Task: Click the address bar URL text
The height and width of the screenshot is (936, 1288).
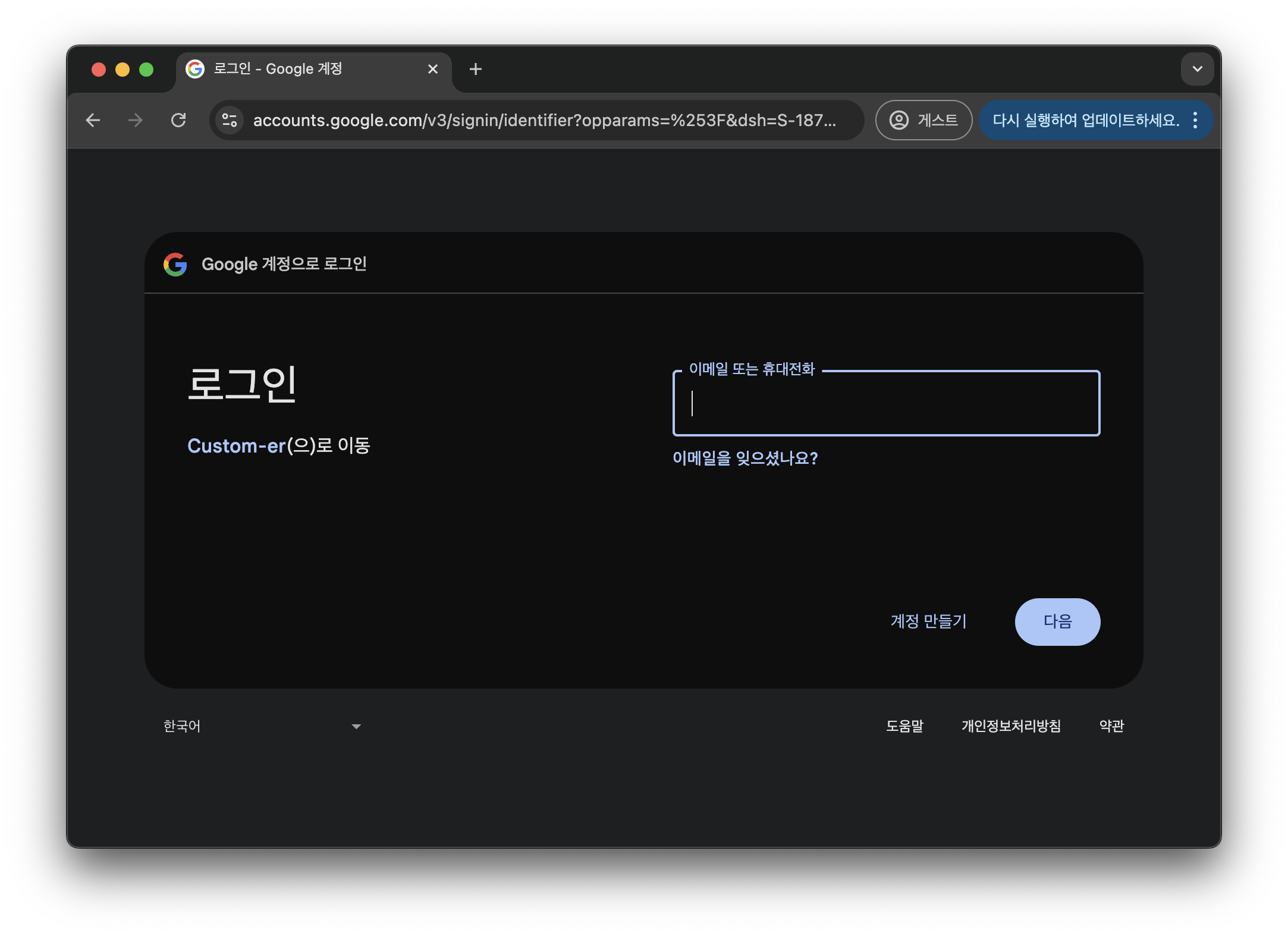Action: click(544, 121)
